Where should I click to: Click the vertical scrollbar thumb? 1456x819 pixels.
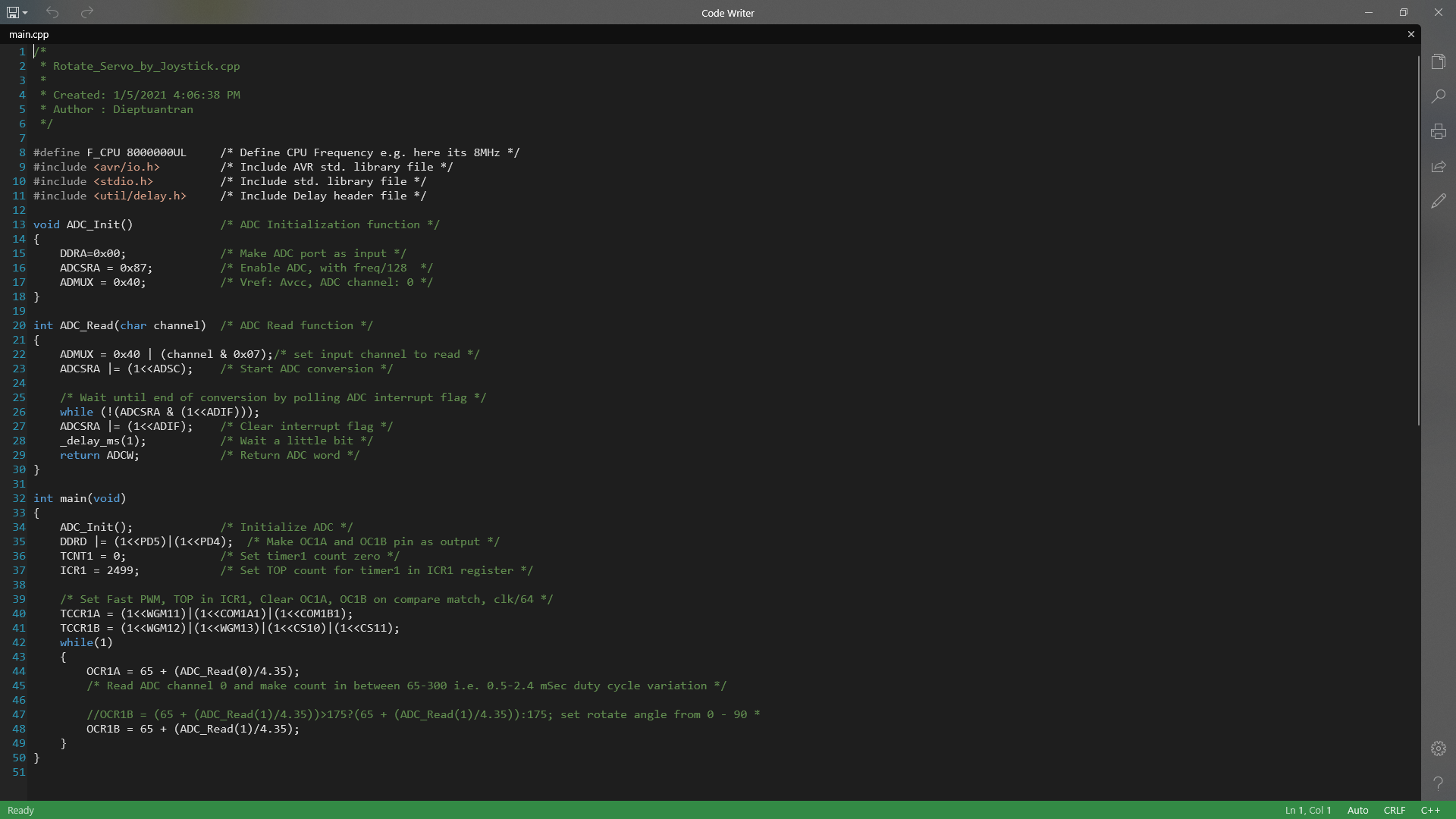[1418, 240]
